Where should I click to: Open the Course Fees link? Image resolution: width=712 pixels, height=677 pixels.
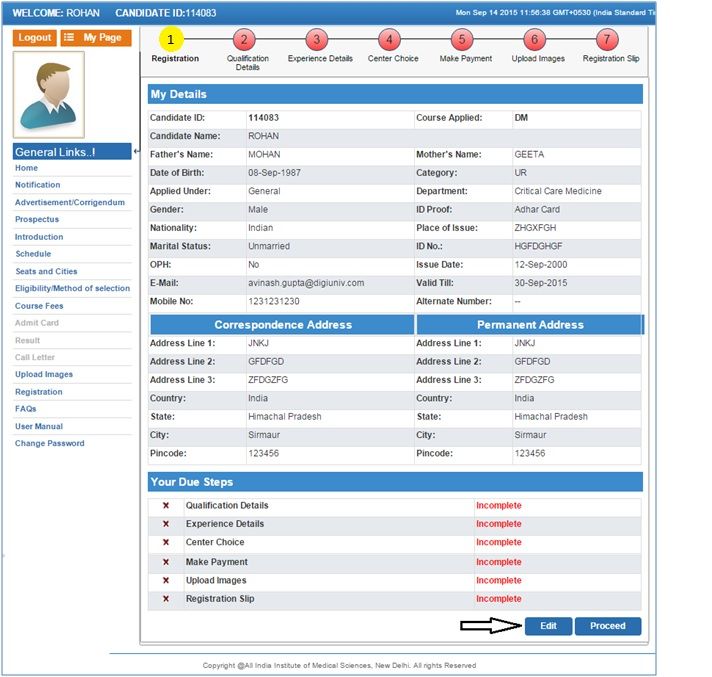click(39, 306)
